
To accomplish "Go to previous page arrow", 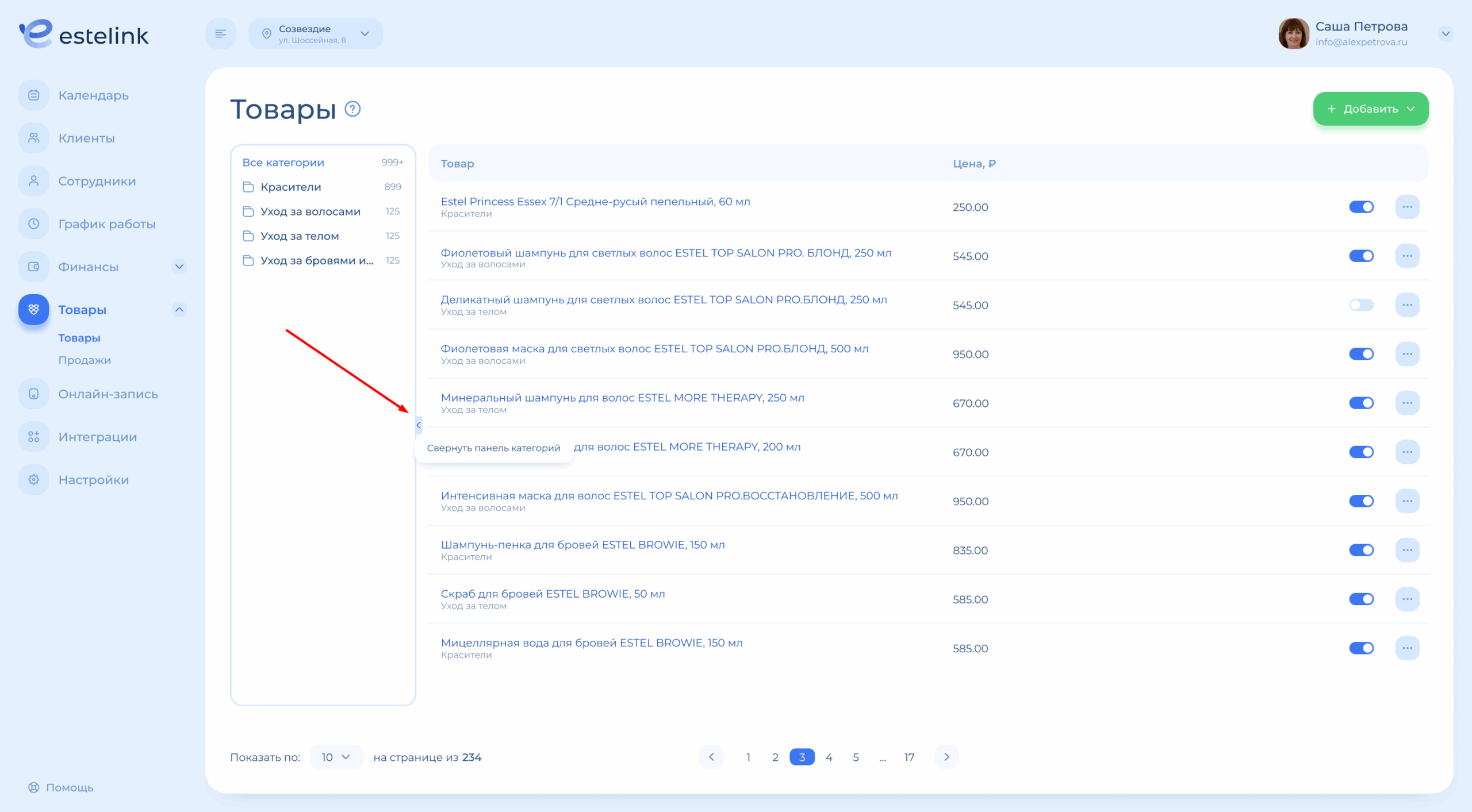I will click(x=711, y=757).
